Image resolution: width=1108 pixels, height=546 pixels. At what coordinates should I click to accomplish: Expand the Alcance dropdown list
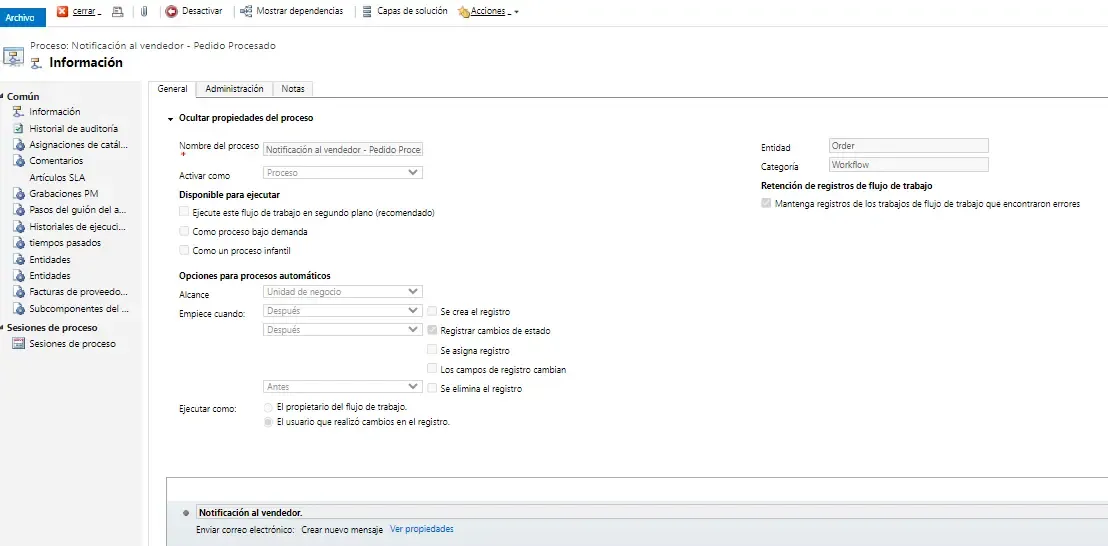pos(342,292)
